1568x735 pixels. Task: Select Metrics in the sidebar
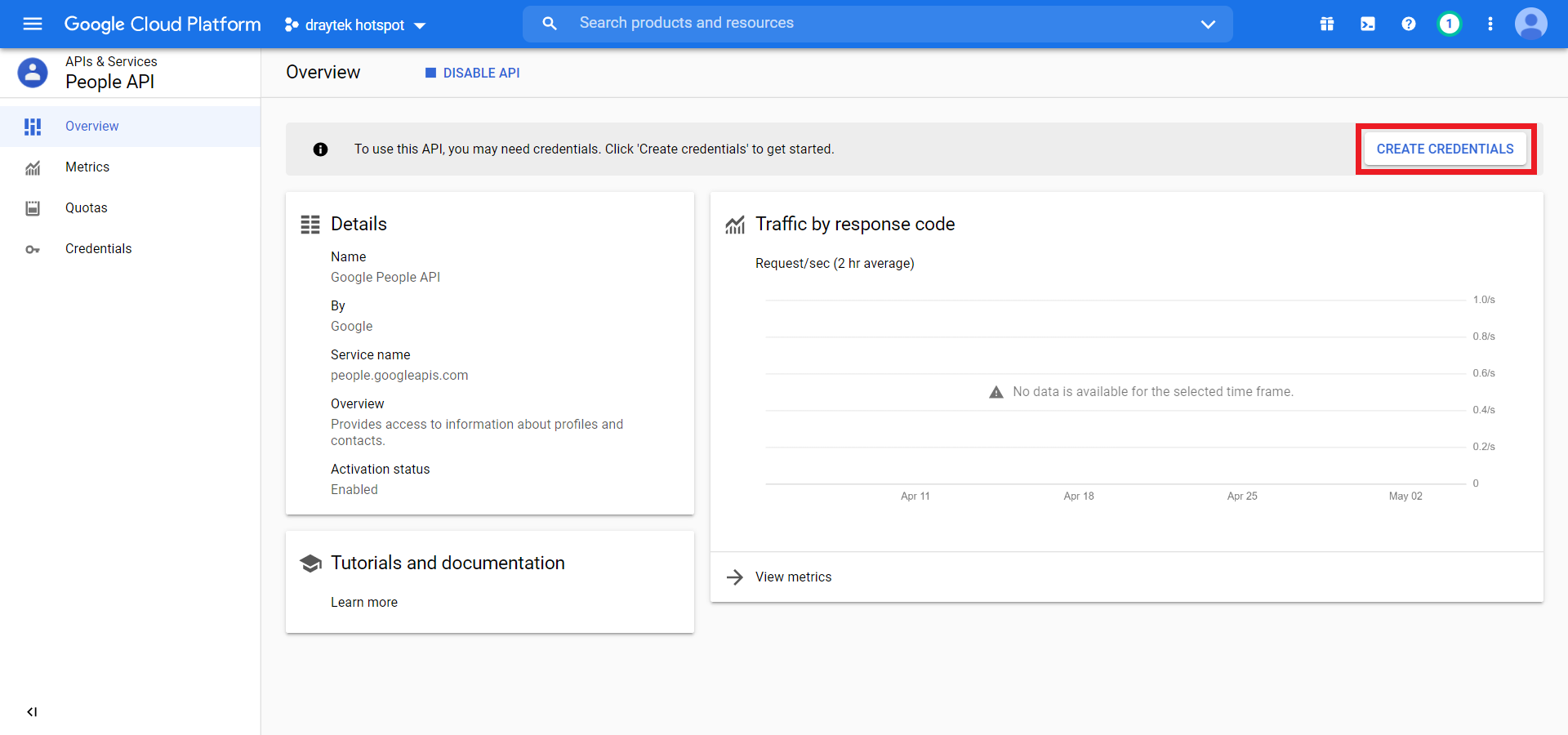coord(131,167)
